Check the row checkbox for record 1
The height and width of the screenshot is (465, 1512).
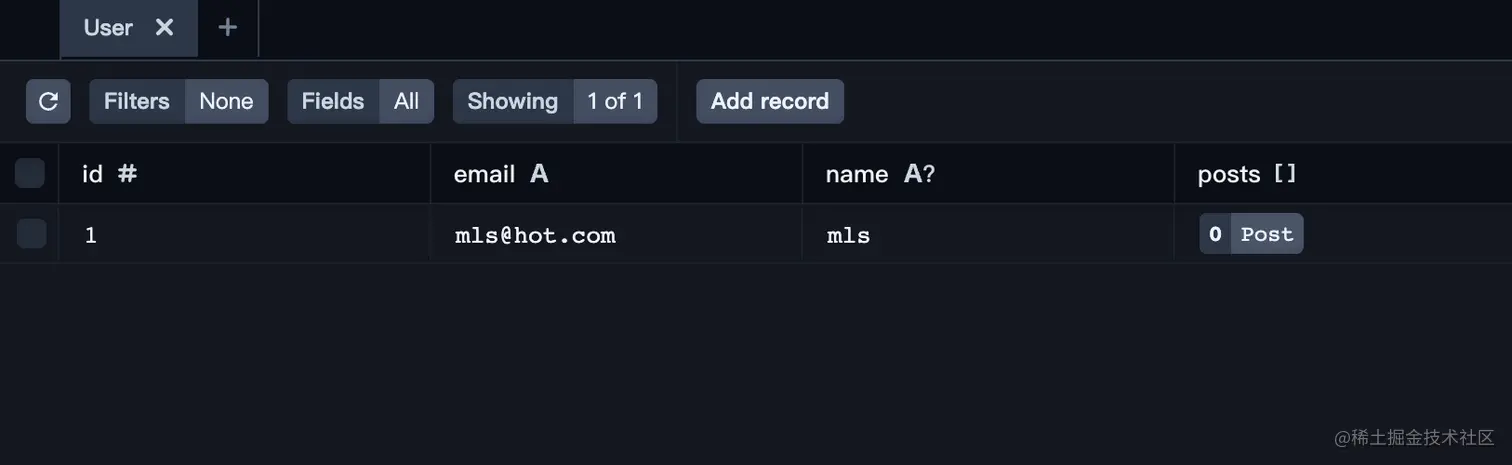(31, 234)
